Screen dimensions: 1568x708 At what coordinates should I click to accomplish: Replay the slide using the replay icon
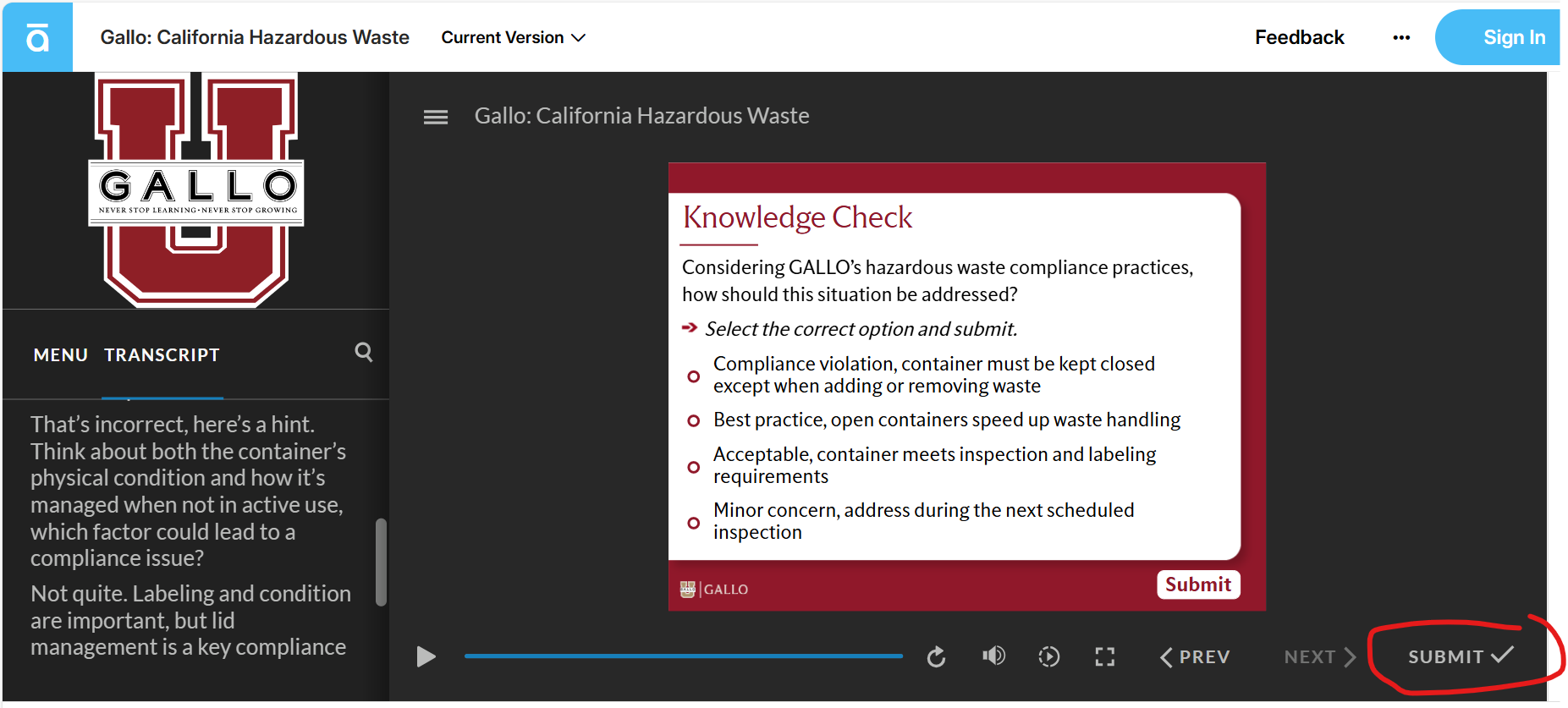[936, 656]
